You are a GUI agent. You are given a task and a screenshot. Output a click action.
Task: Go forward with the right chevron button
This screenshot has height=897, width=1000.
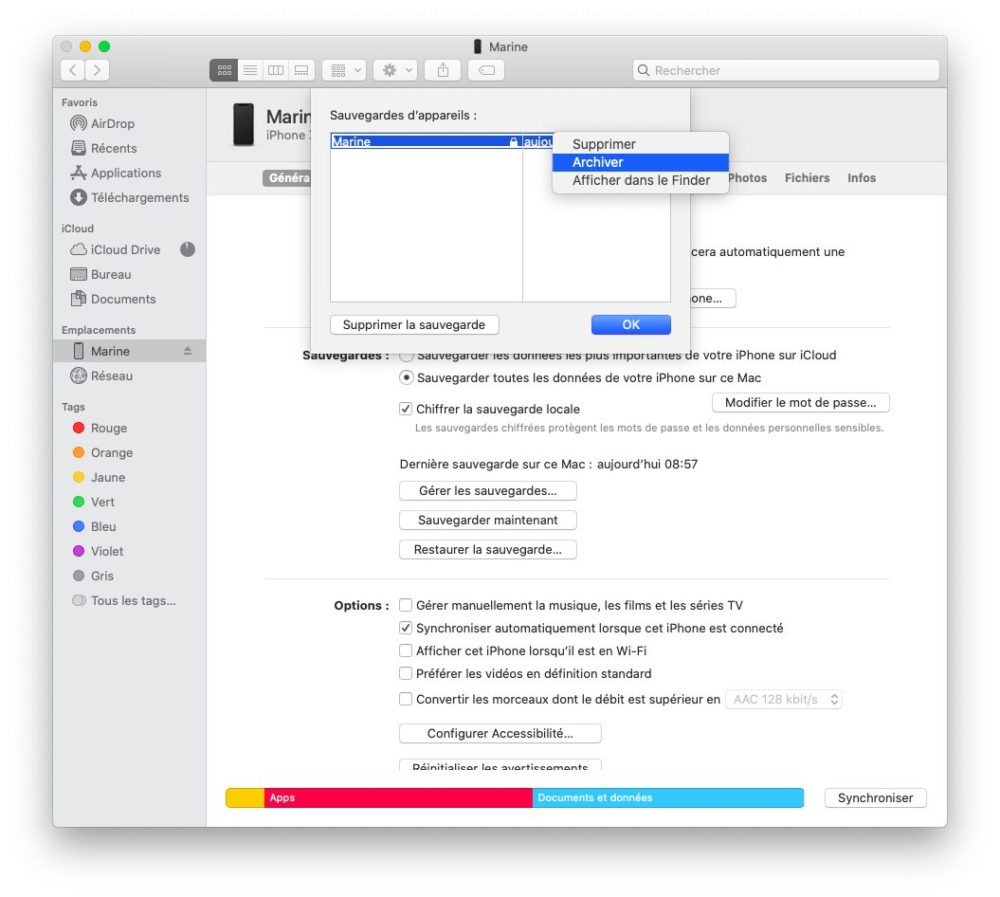97,70
